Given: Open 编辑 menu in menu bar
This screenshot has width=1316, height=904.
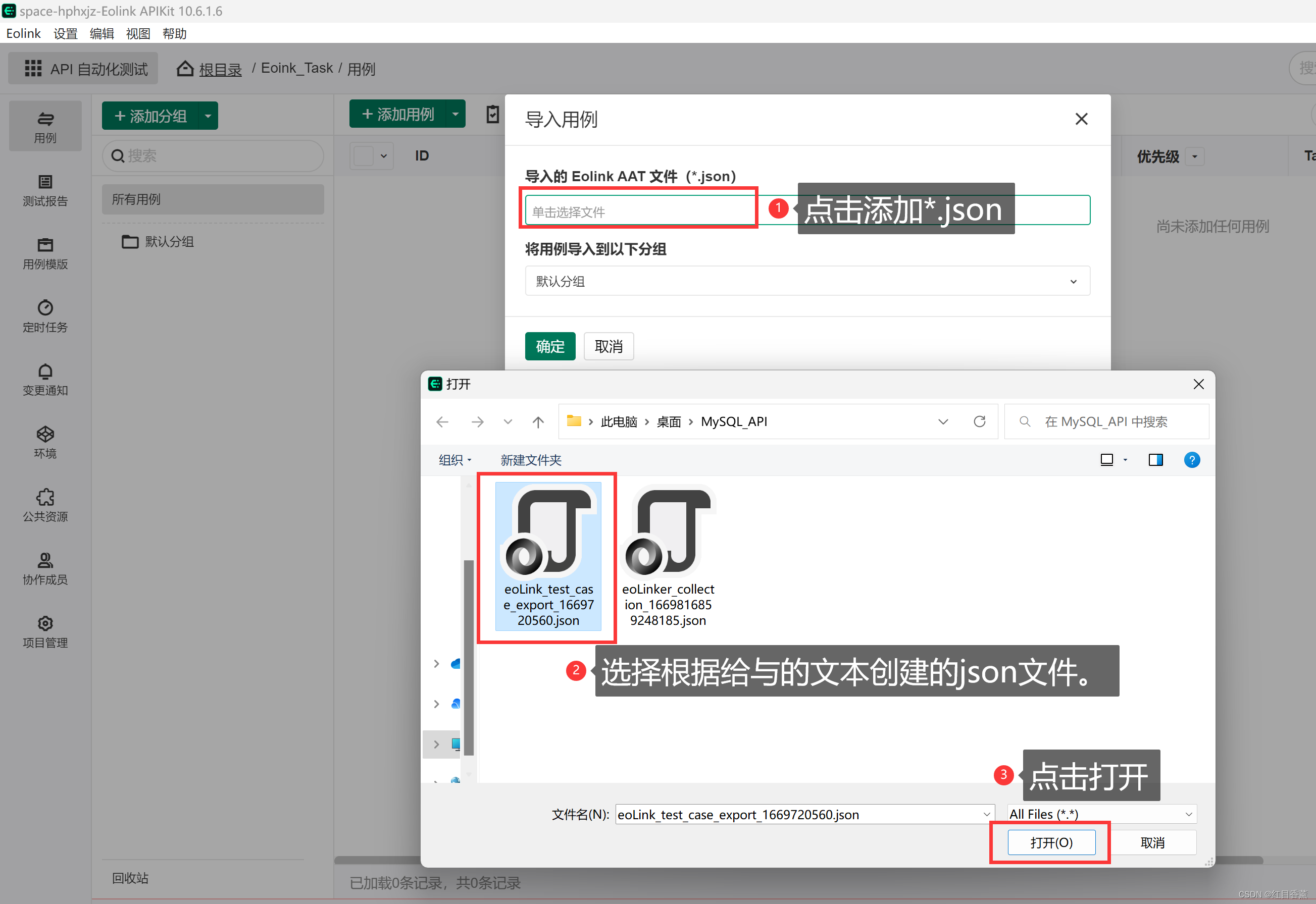Looking at the screenshot, I should [101, 35].
